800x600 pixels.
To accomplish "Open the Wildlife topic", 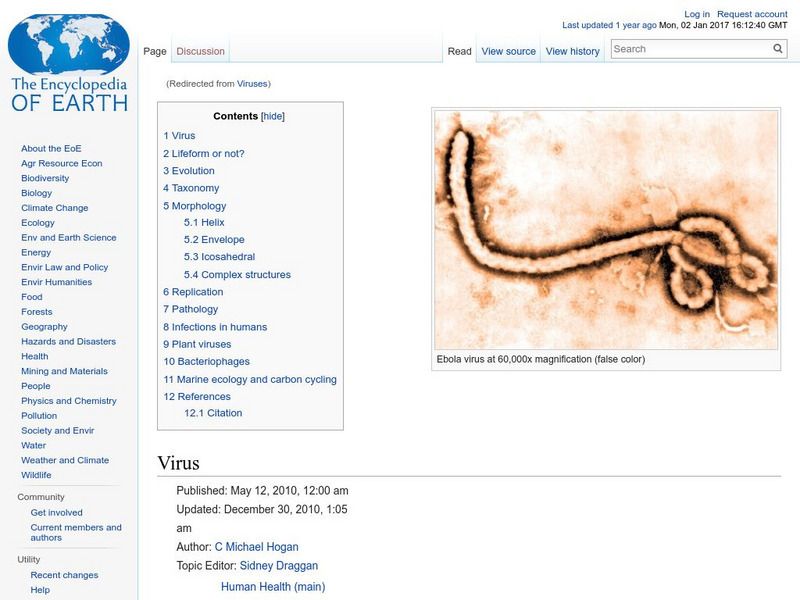I will [x=36, y=474].
